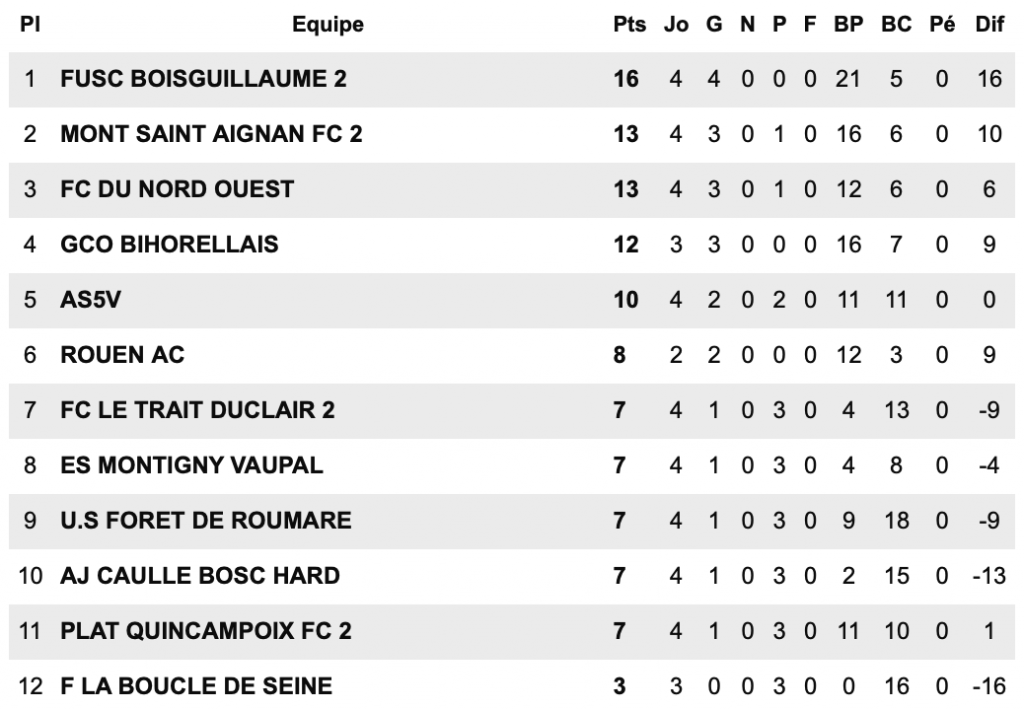Image resolution: width=1024 pixels, height=710 pixels.
Task: Select the FC DU NORD OUEST team name
Action: 177,189
